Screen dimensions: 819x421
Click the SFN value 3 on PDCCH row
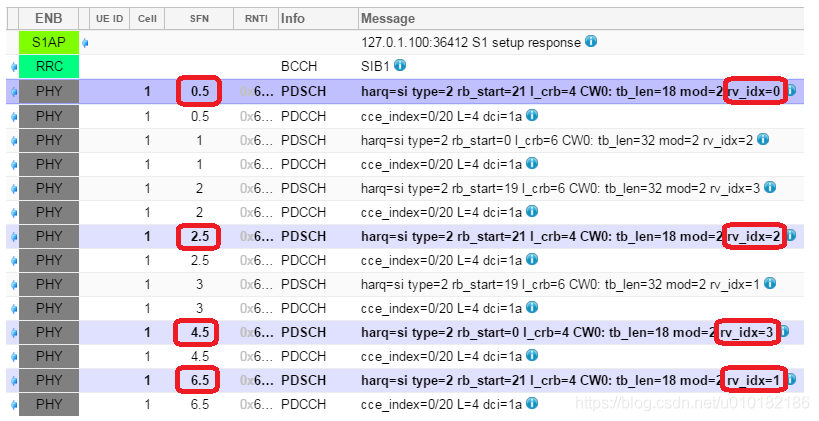[x=200, y=308]
